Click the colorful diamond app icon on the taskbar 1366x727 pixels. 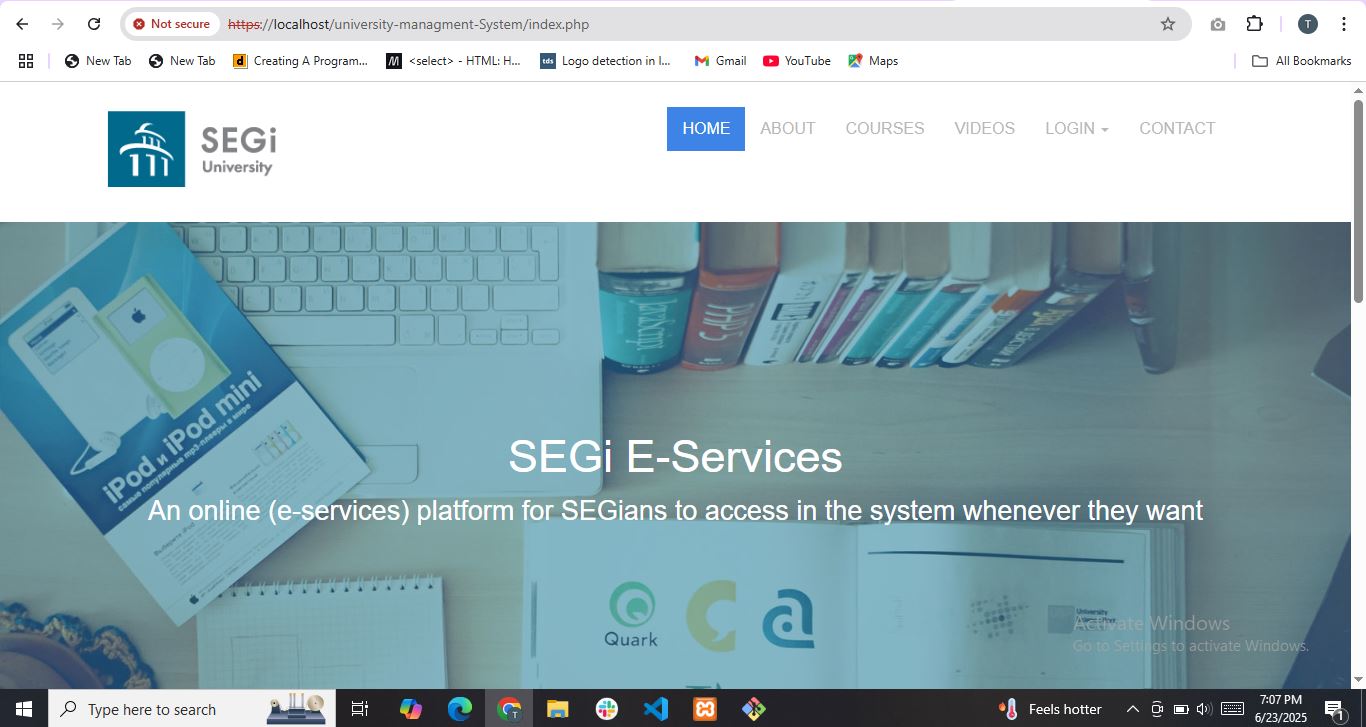pyautogui.click(x=754, y=709)
